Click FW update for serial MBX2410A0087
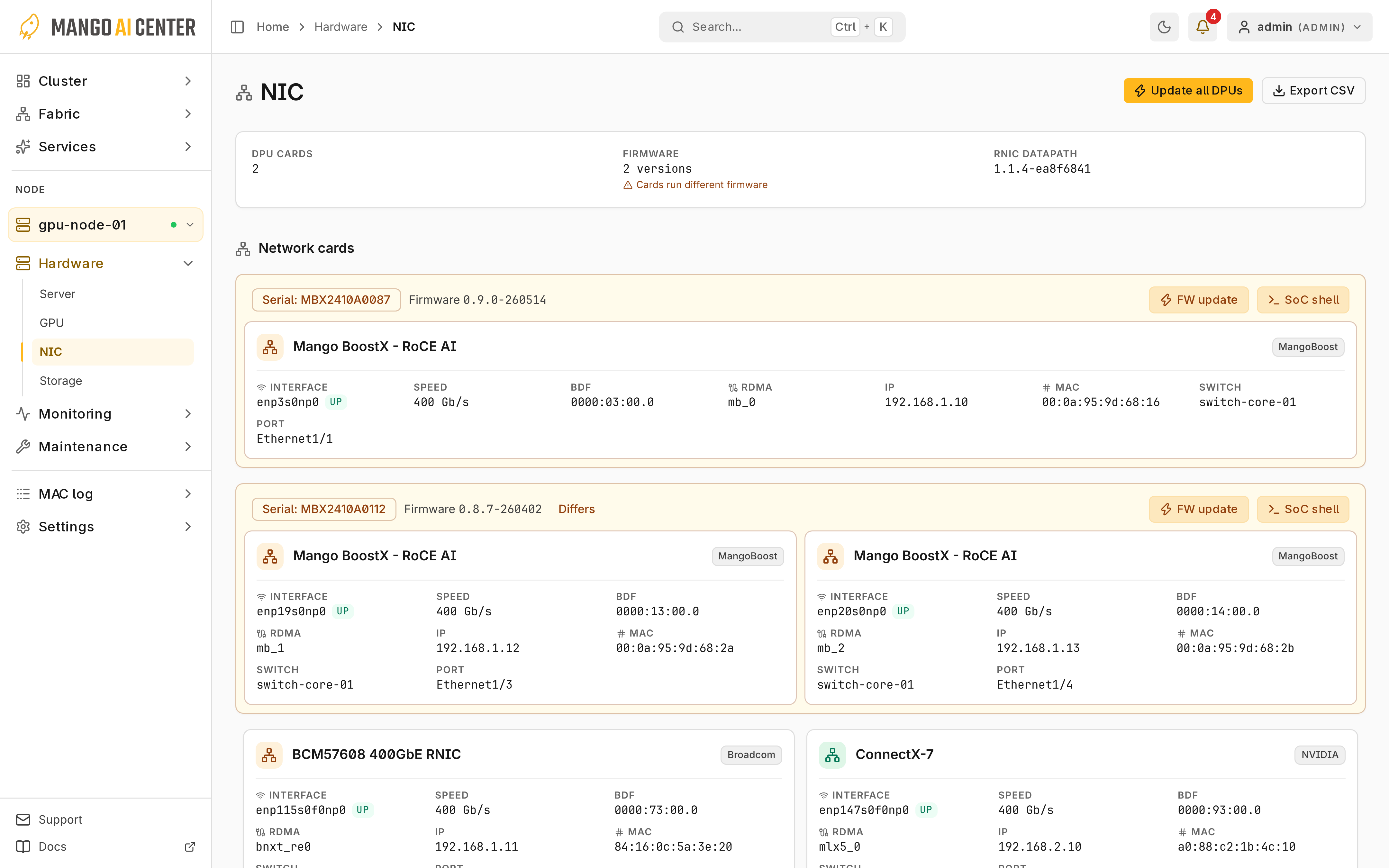 pos(1198,300)
